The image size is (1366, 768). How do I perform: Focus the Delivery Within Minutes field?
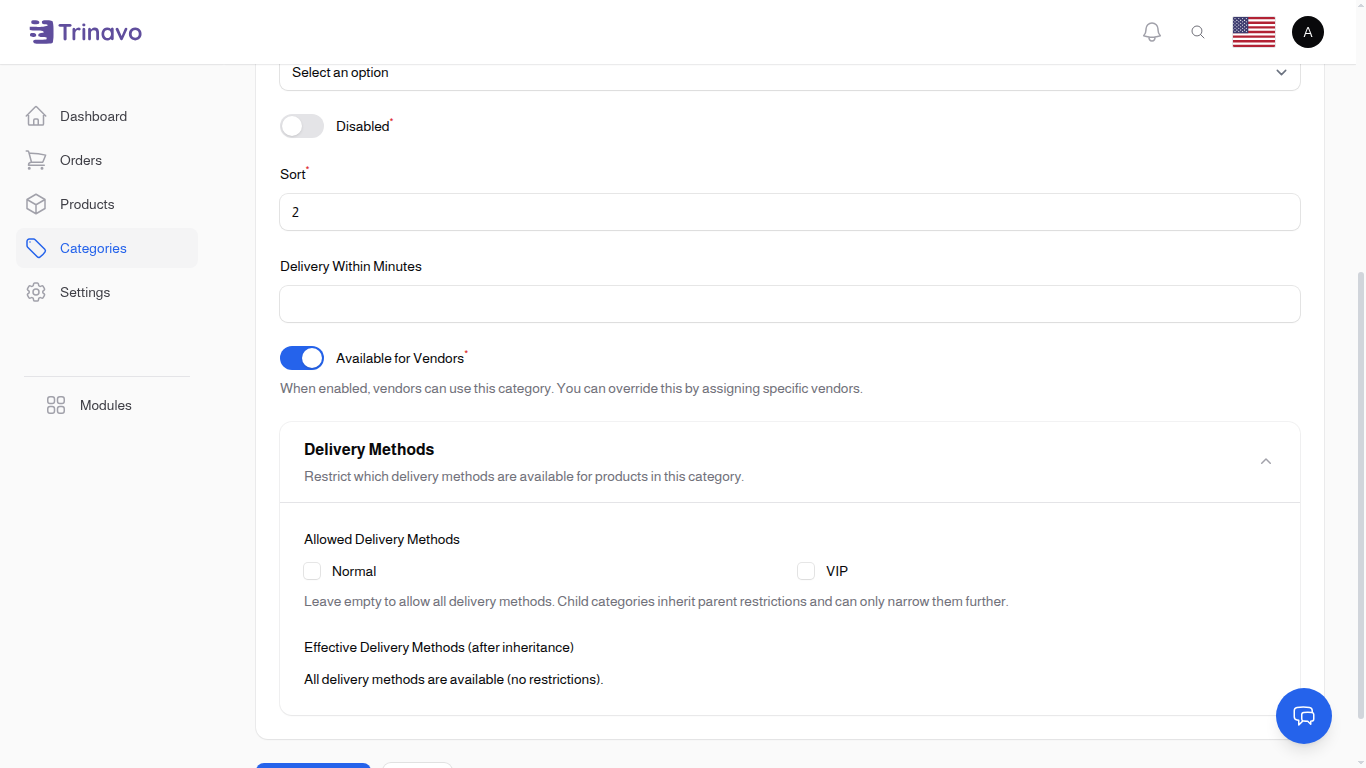coord(789,304)
